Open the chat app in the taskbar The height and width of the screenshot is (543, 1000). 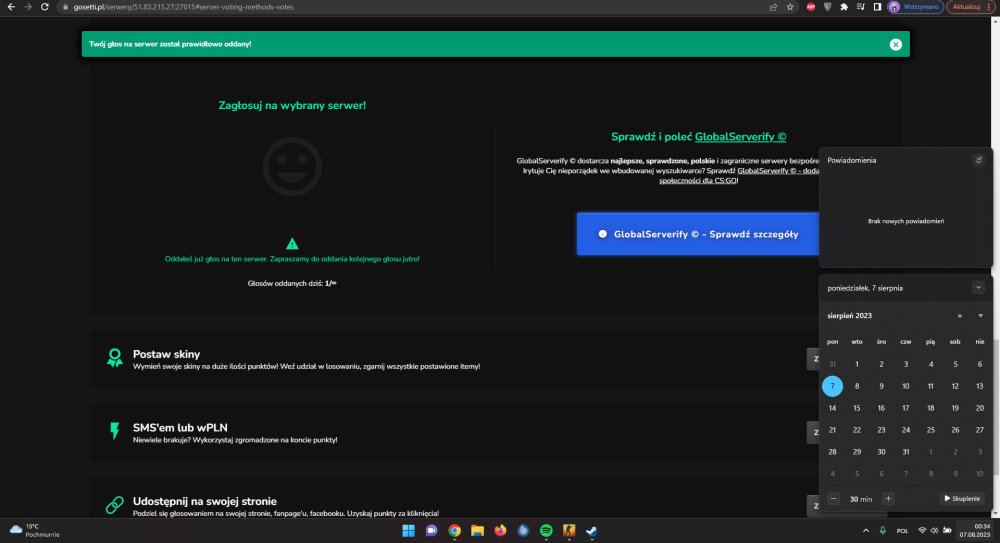(x=431, y=530)
